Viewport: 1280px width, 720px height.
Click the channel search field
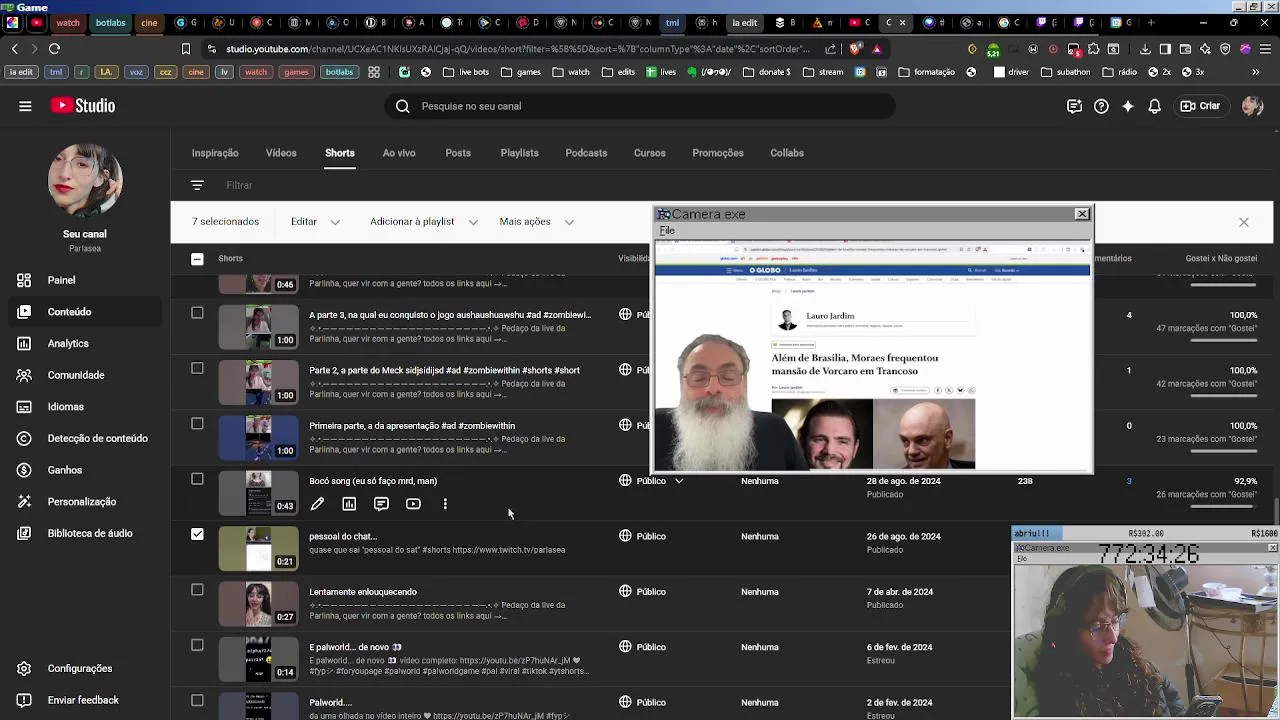(640, 106)
